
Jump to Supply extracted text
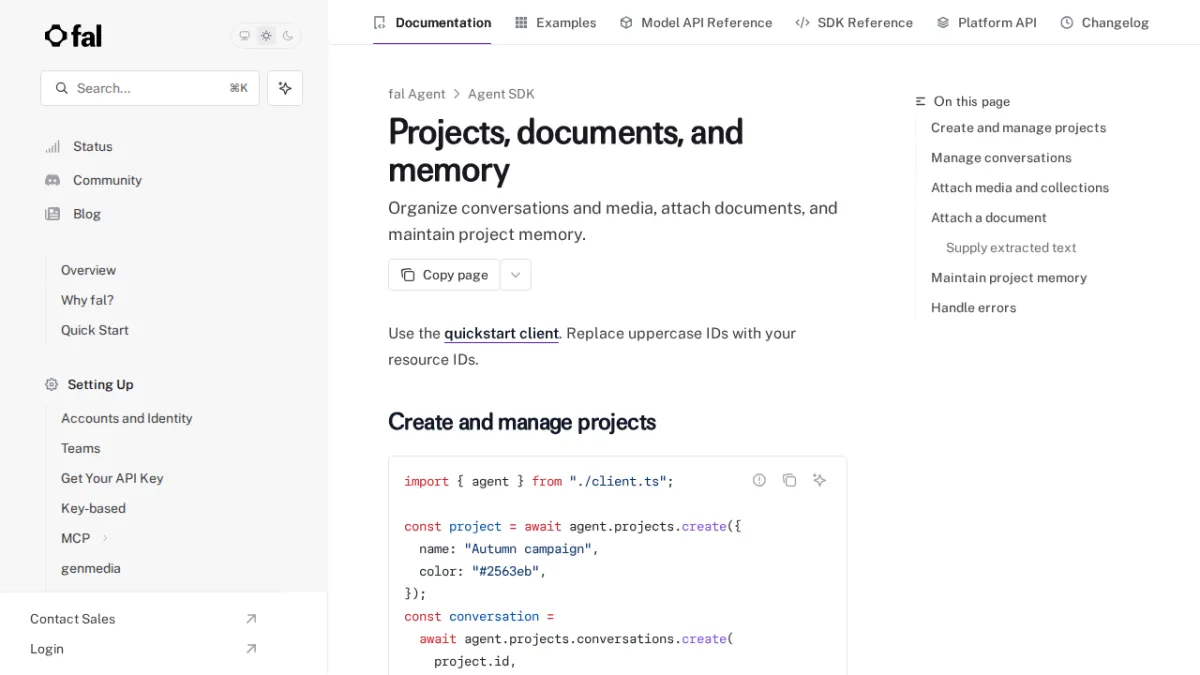(x=1011, y=248)
